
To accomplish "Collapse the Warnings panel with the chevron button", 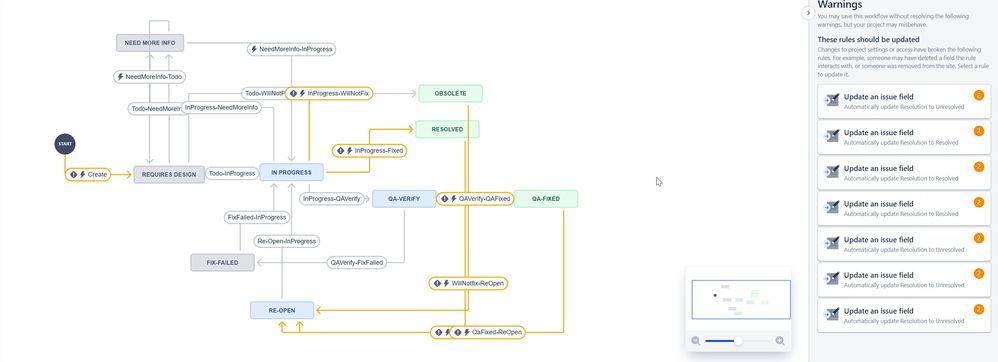I will pyautogui.click(x=807, y=13).
